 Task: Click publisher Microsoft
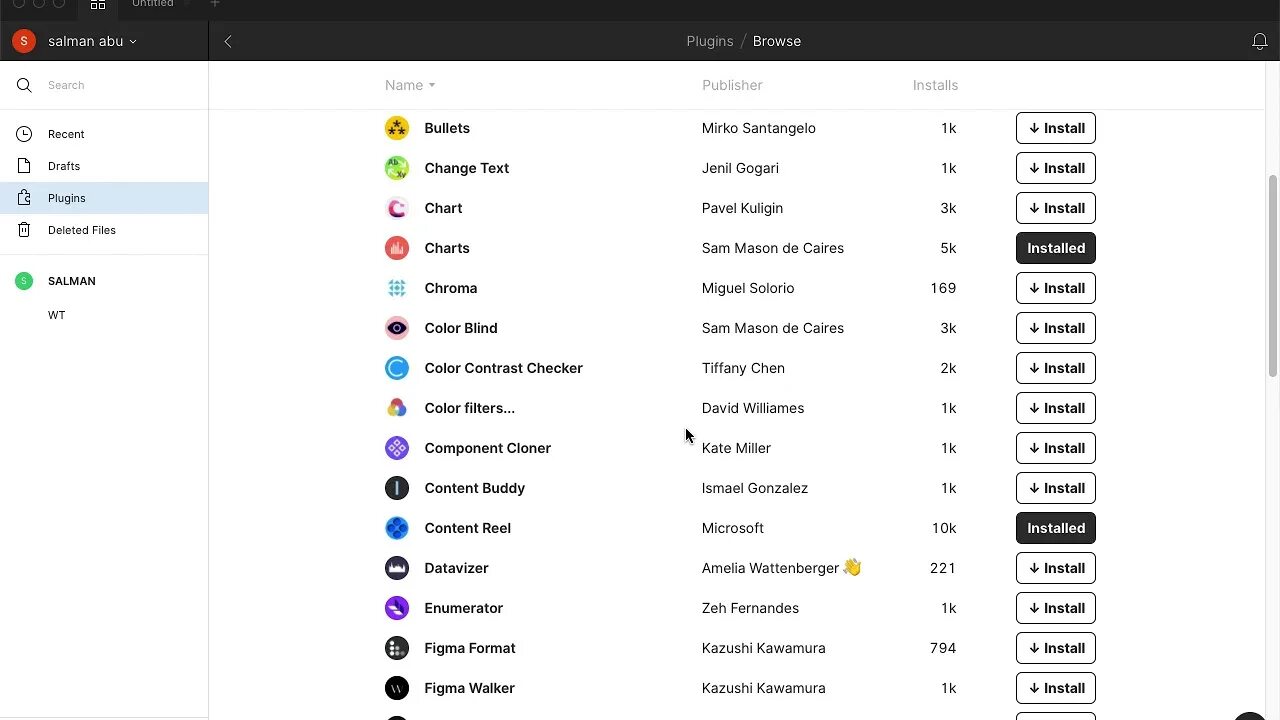[732, 528]
